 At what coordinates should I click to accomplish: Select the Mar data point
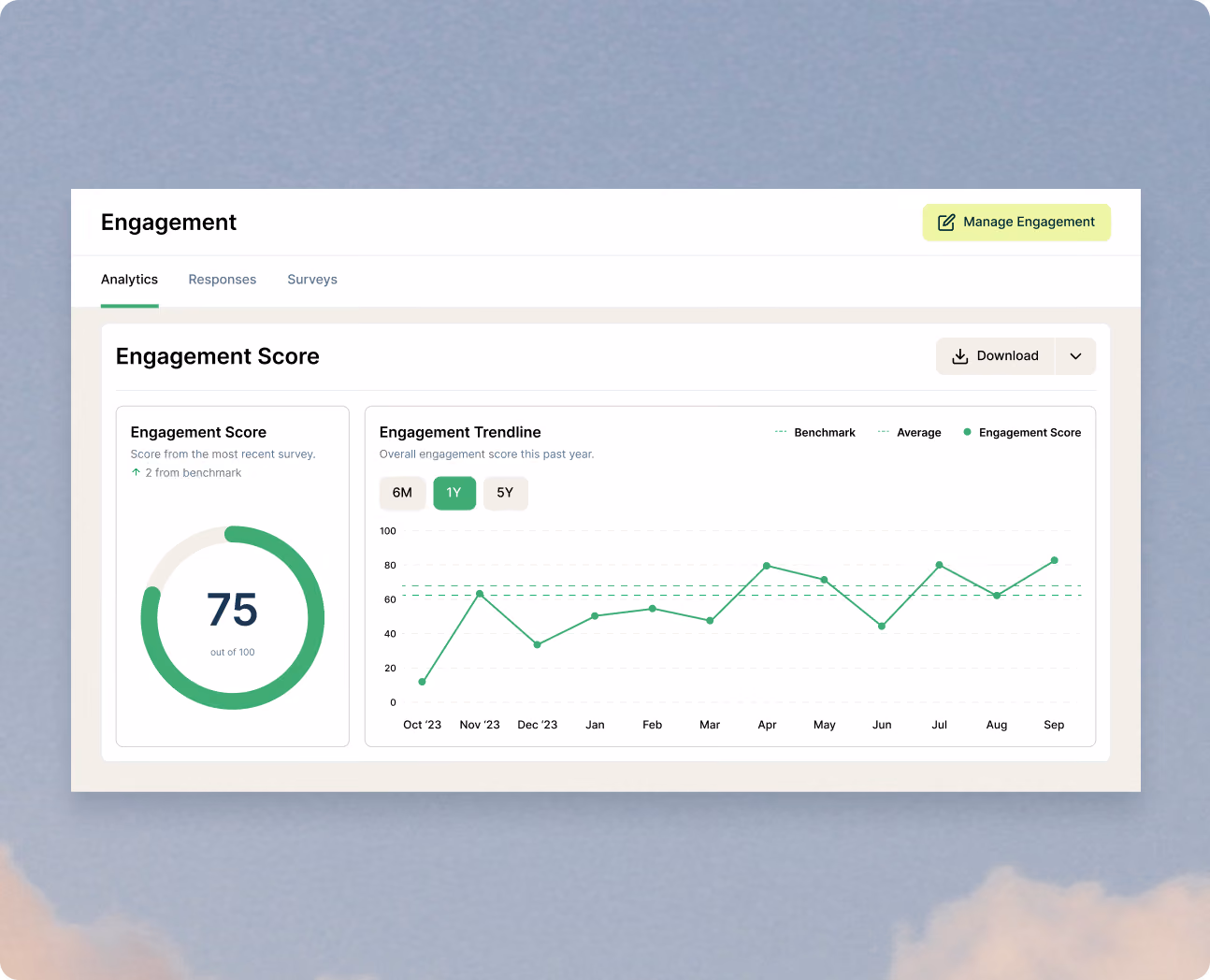710,621
